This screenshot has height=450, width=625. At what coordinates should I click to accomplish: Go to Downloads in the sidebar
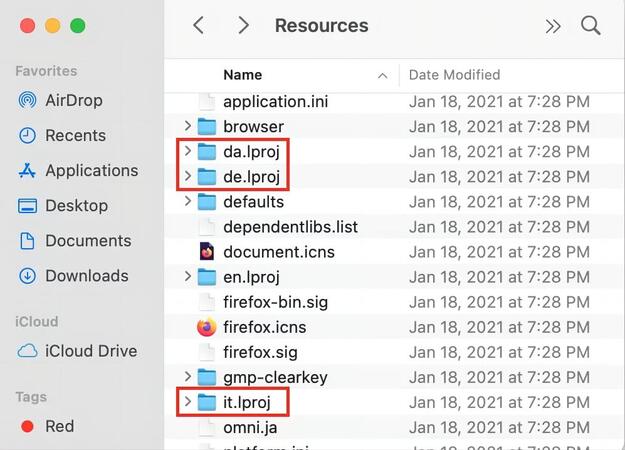point(86,275)
